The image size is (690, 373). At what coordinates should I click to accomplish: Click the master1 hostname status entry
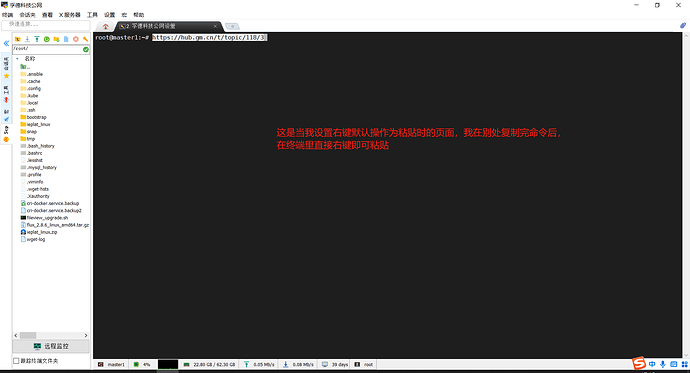click(x=111, y=365)
